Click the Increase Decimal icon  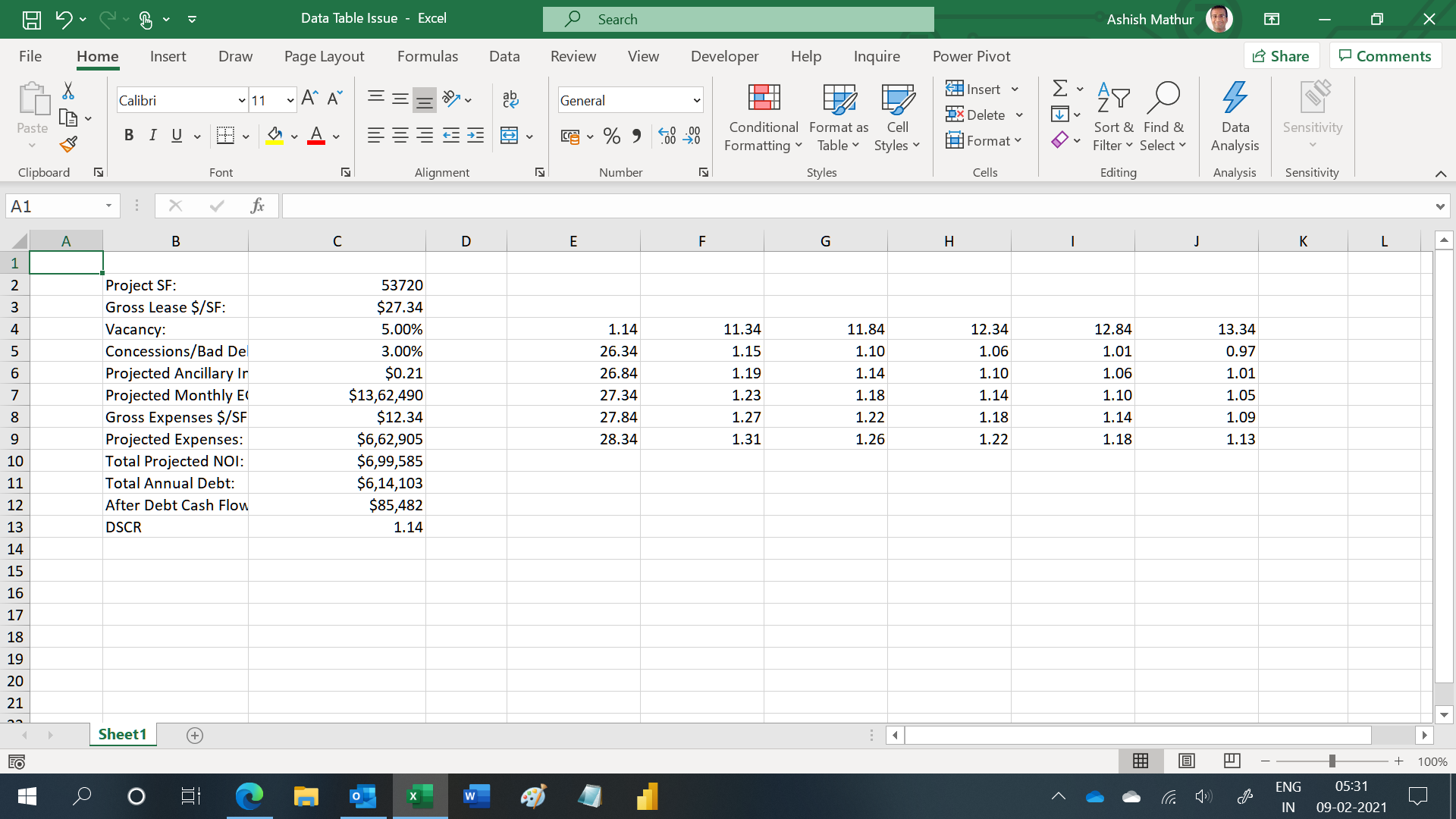pos(667,136)
